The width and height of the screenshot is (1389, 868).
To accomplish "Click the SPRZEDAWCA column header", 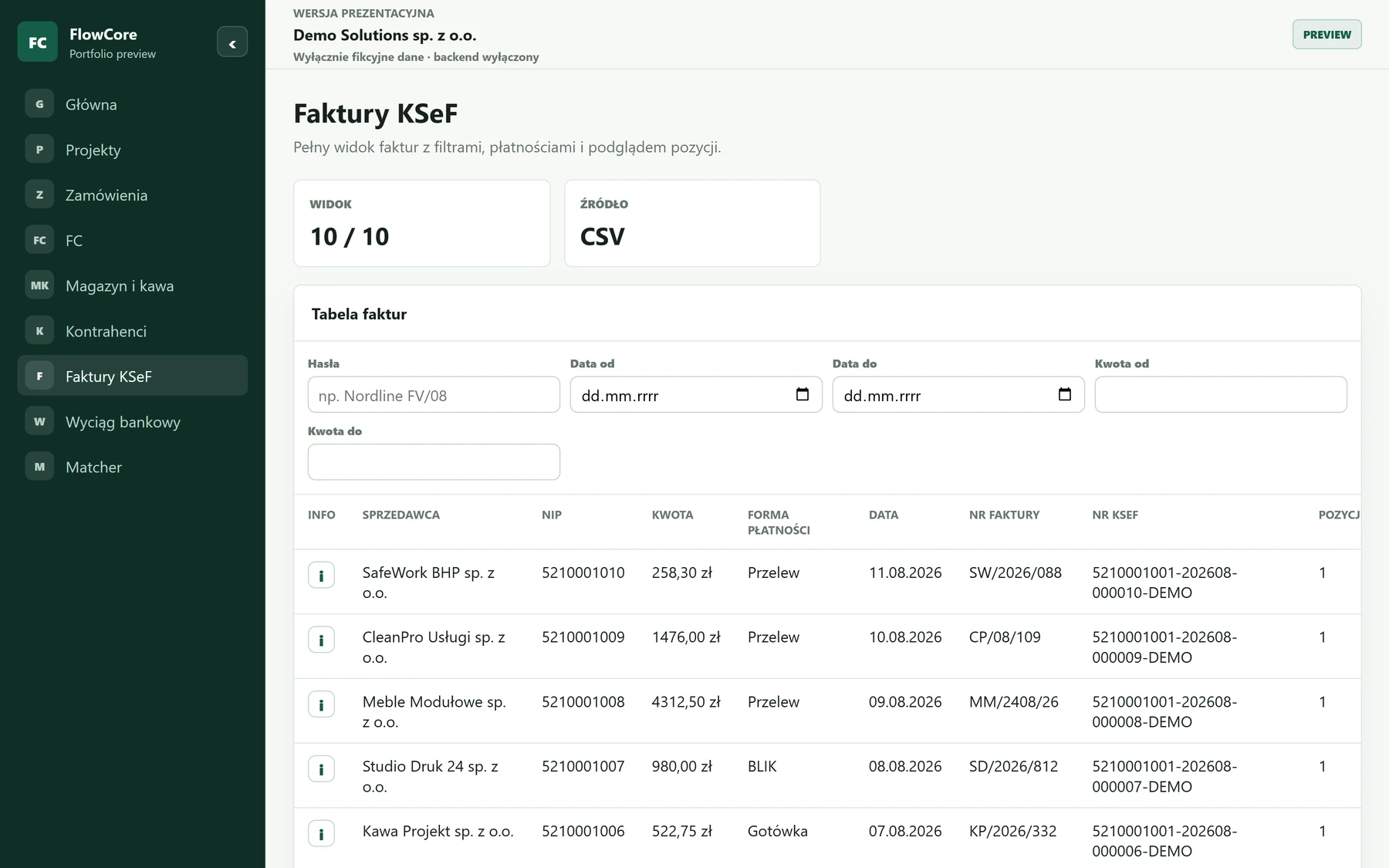I will point(401,515).
